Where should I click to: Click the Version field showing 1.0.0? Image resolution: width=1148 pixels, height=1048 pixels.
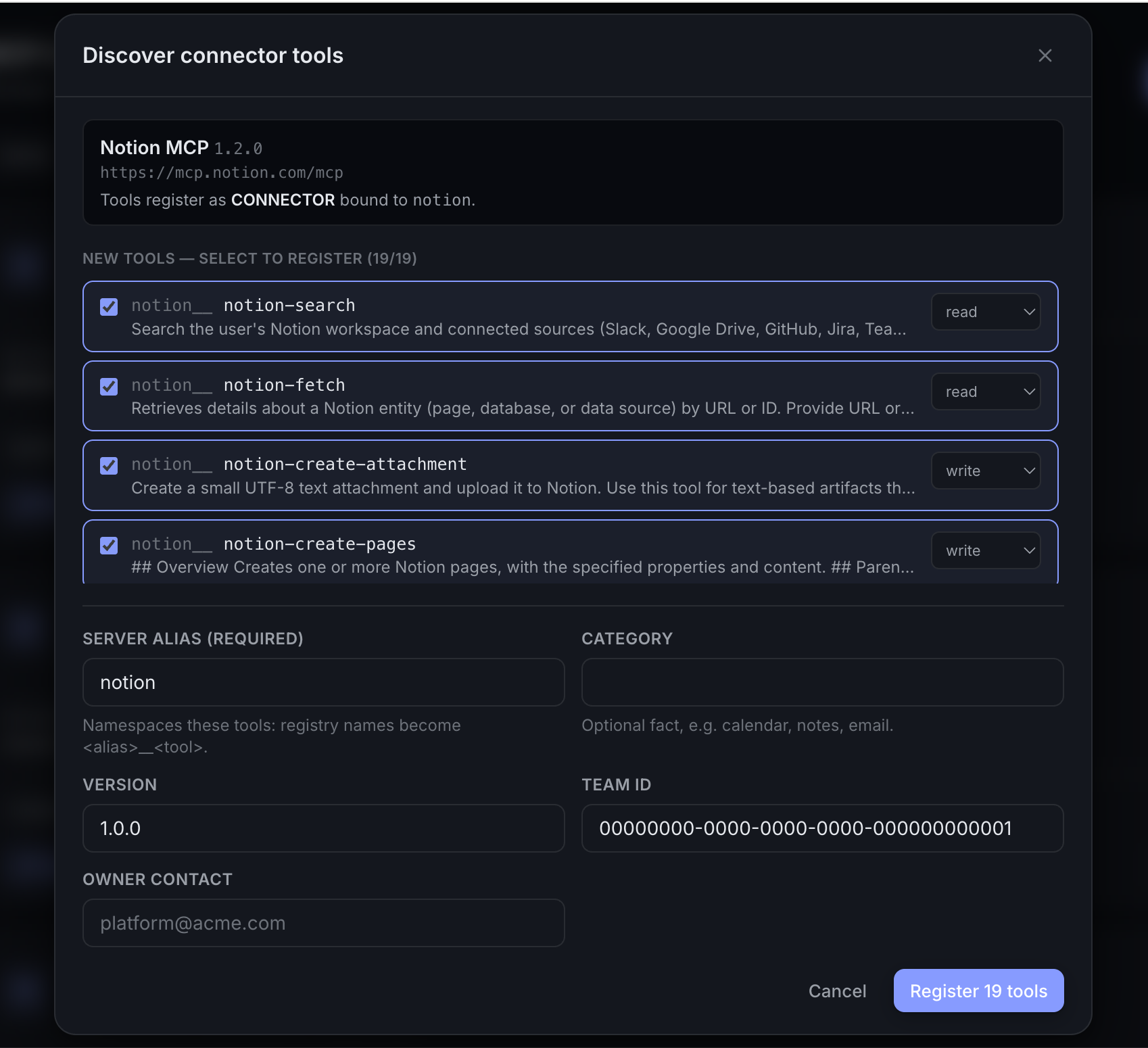pos(323,828)
